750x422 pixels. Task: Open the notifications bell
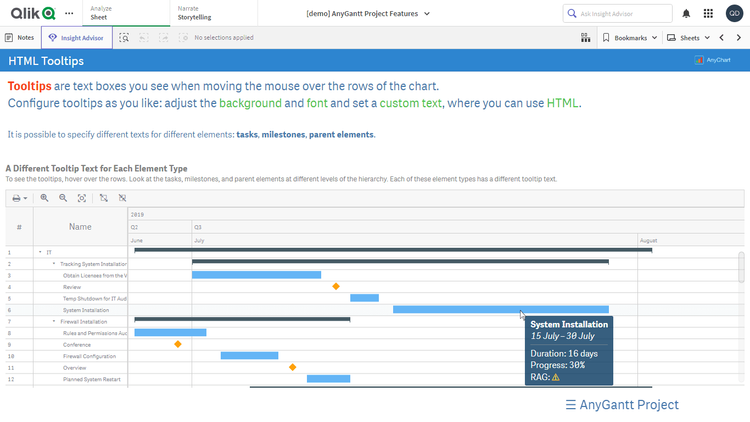(x=686, y=14)
